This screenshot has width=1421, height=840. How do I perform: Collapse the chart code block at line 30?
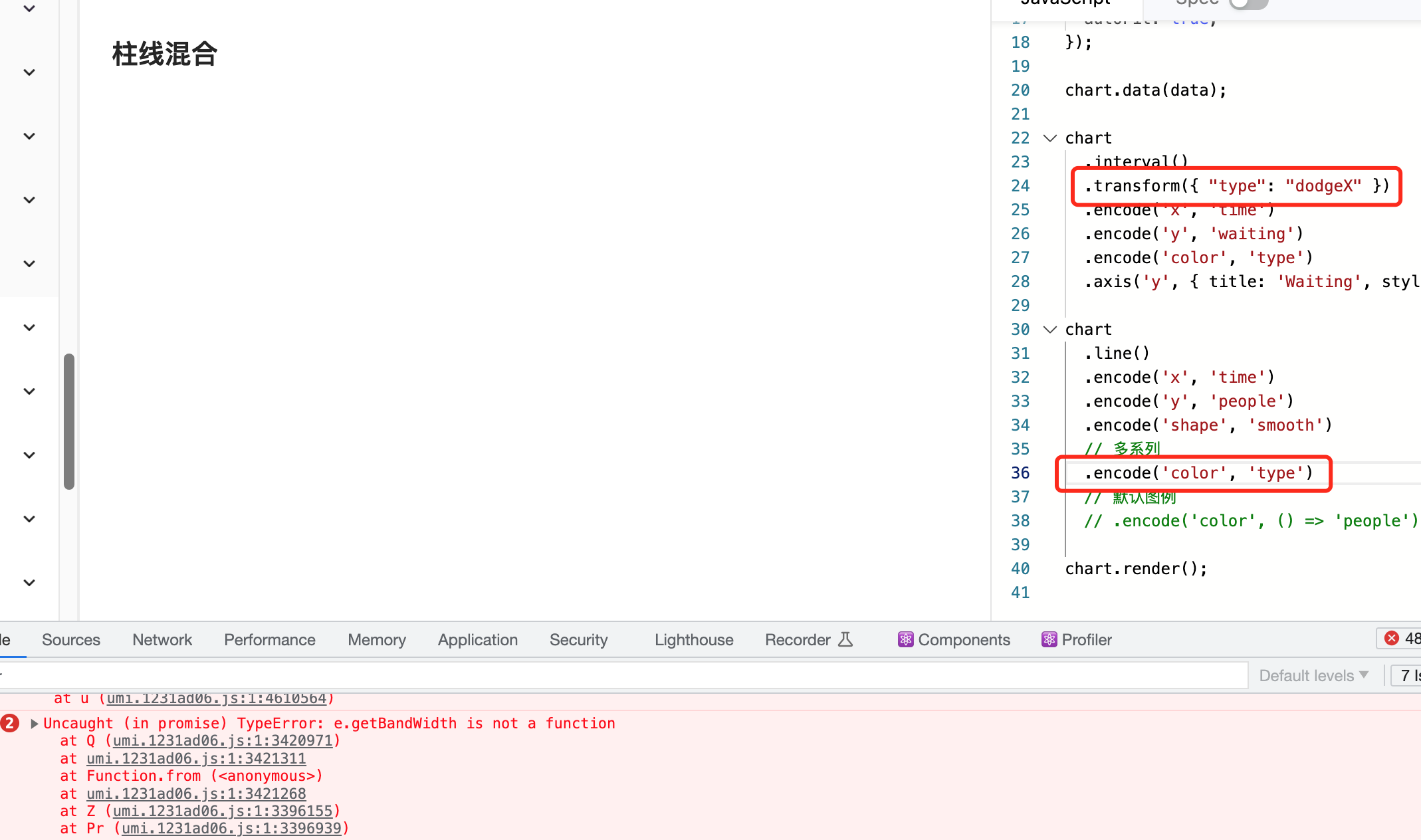(x=1050, y=329)
